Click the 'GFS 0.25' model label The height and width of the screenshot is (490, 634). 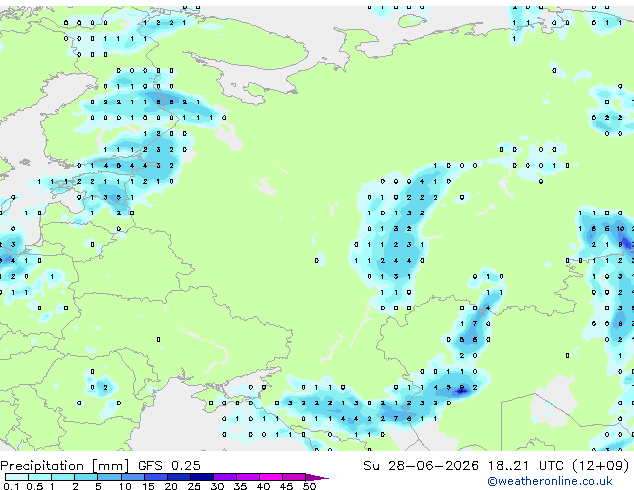click(169, 466)
